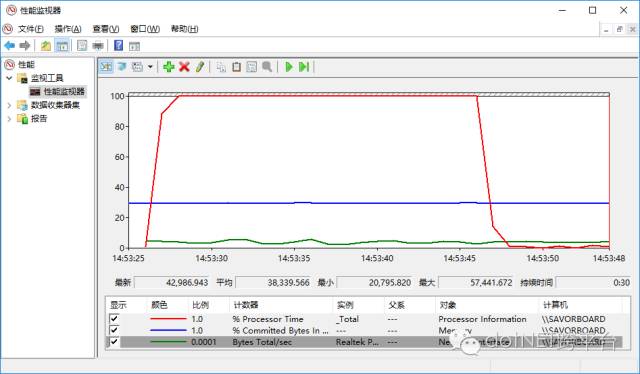Click the green color line of Bytes Total/sec
The width and height of the screenshot is (640, 374).
point(168,342)
